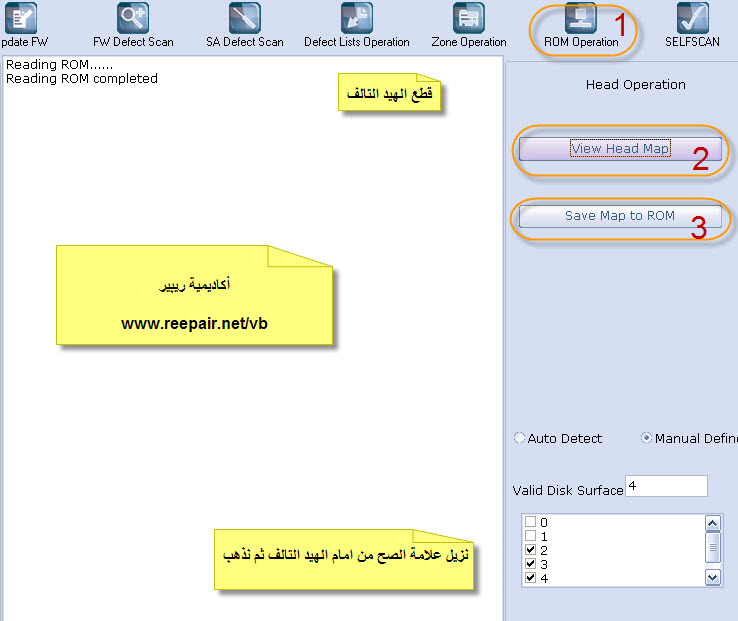Toggle the head 4 checkbox
The height and width of the screenshot is (621, 738).
[x=530, y=579]
